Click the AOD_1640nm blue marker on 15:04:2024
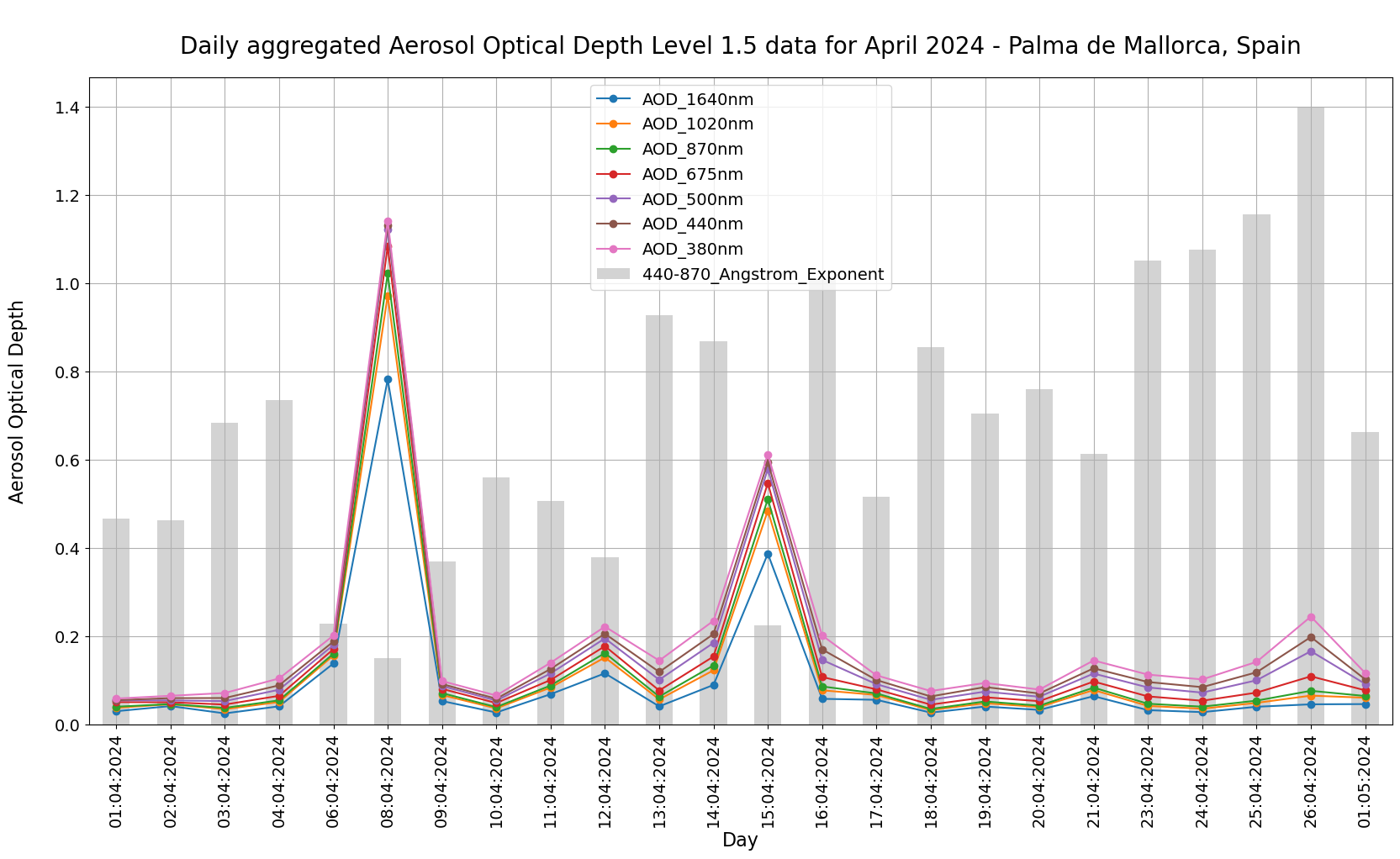Image resolution: width=1400 pixels, height=859 pixels. [768, 554]
